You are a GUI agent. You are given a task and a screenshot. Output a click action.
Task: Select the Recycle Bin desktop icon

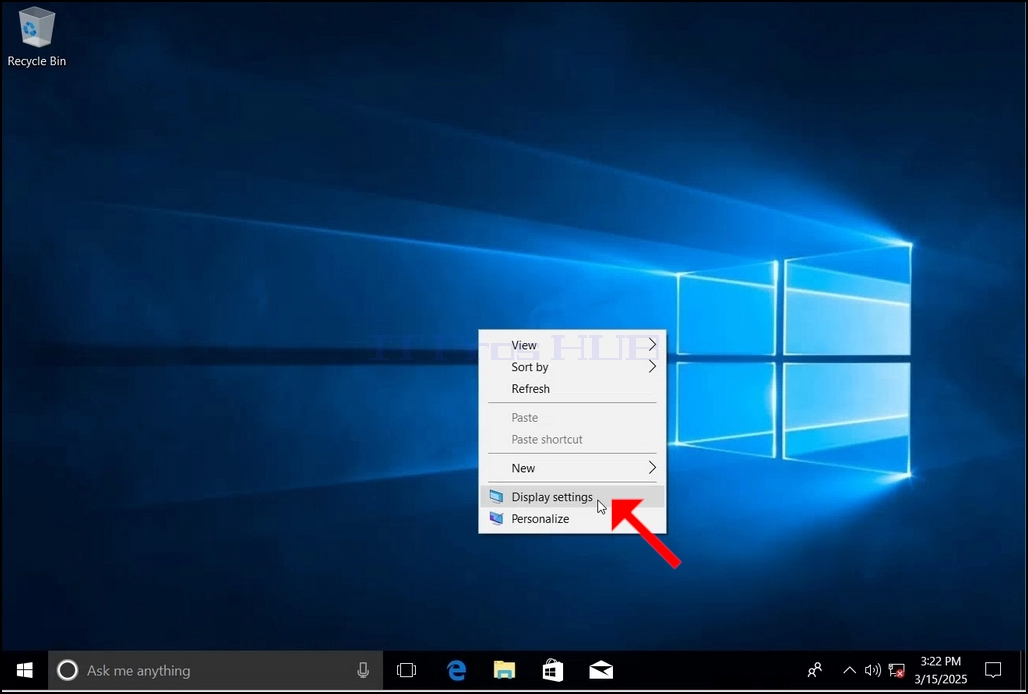point(37,37)
